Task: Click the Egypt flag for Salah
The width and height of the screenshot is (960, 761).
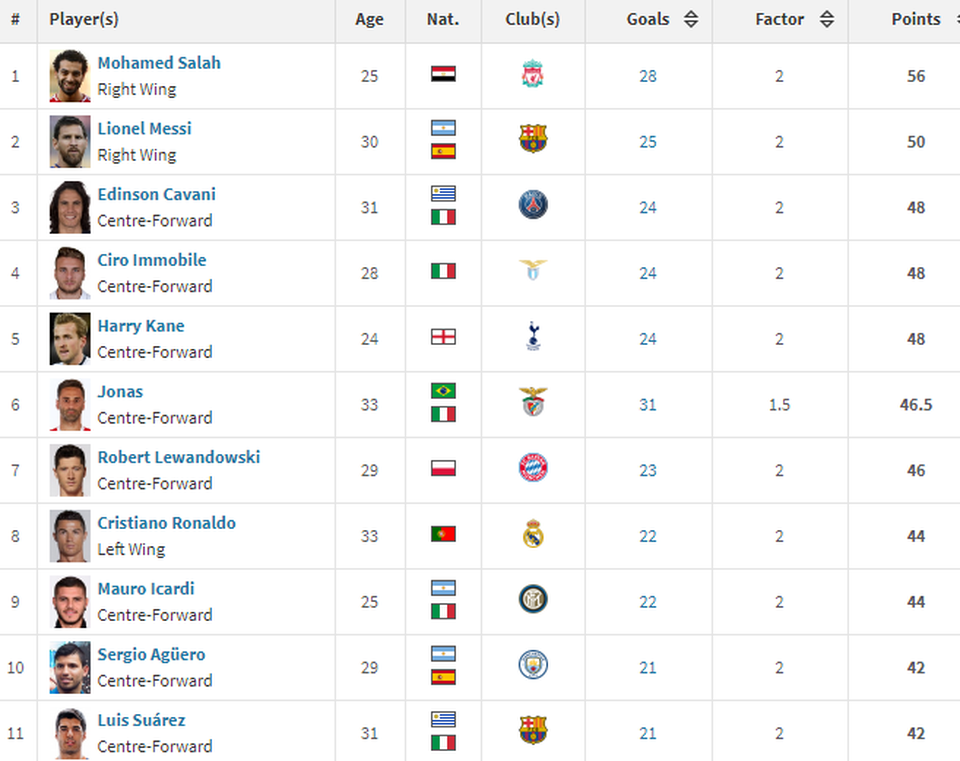Action: pyautogui.click(x=443, y=74)
